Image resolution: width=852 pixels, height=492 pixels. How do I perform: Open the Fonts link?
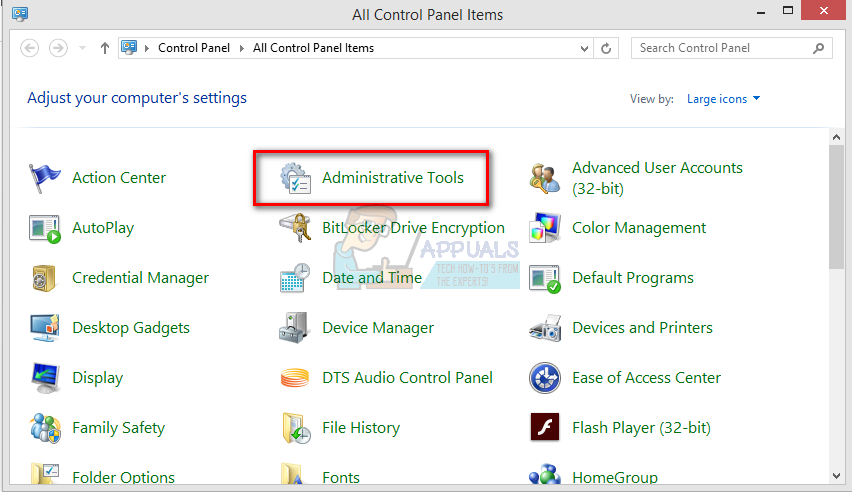[341, 477]
